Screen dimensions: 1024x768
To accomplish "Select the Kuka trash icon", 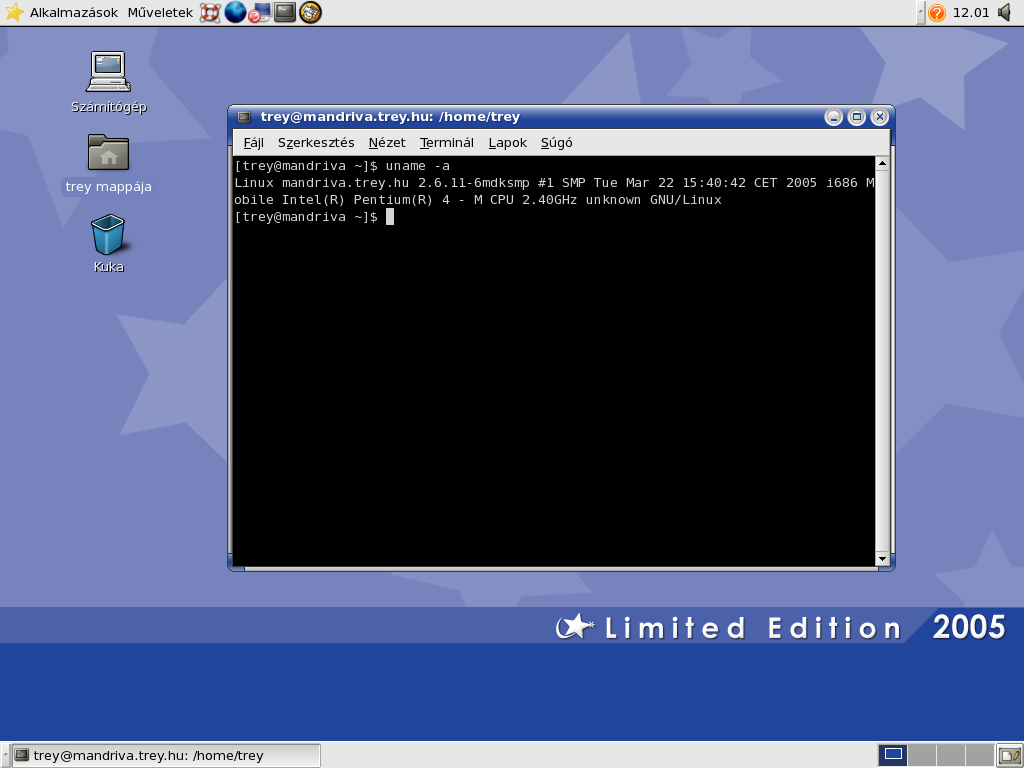I will click(x=108, y=244).
